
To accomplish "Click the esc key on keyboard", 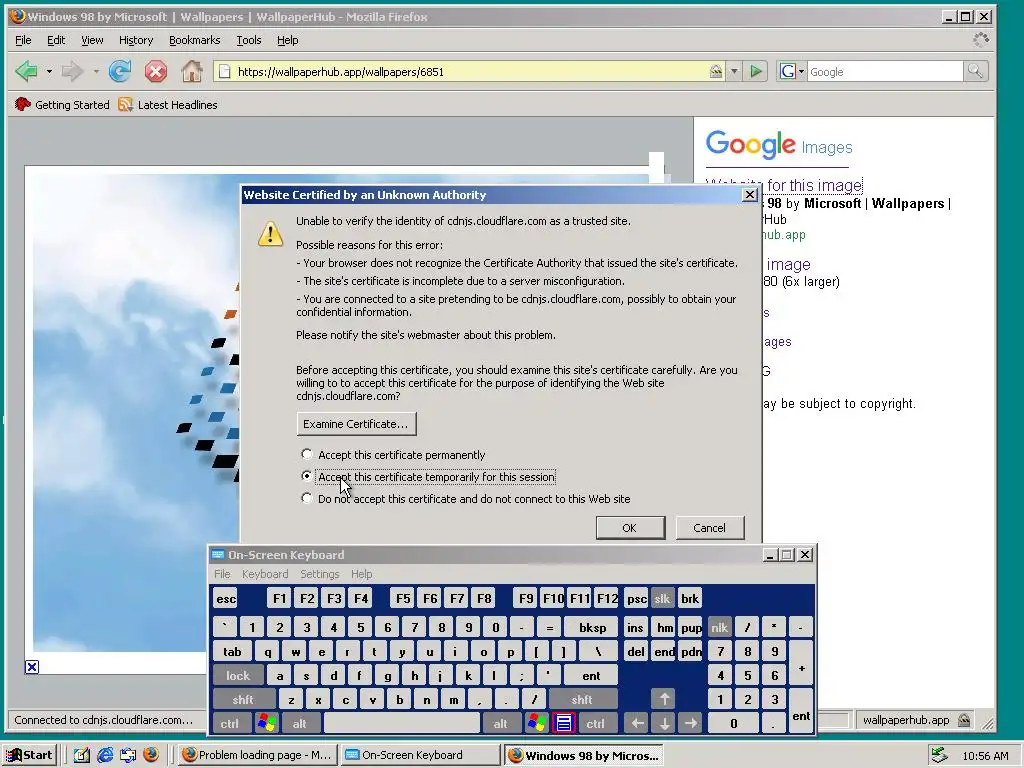I will (226, 598).
